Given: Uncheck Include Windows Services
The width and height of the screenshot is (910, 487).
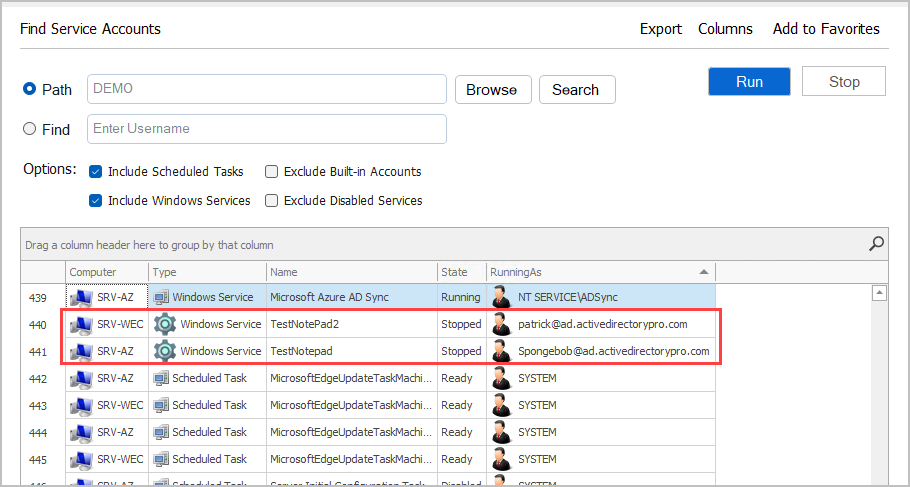Looking at the screenshot, I should tap(96, 201).
